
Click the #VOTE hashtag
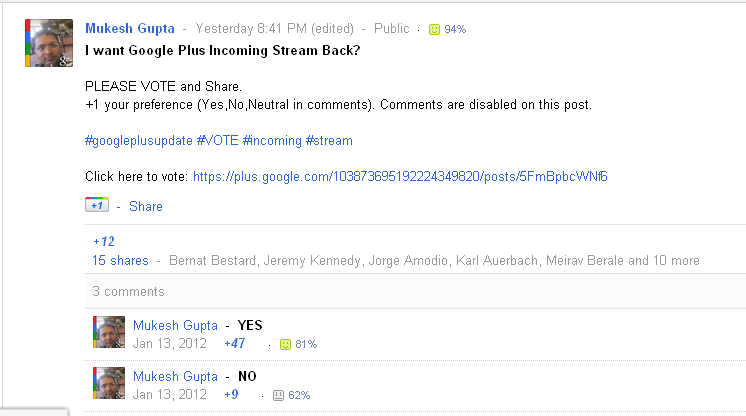[x=217, y=141]
